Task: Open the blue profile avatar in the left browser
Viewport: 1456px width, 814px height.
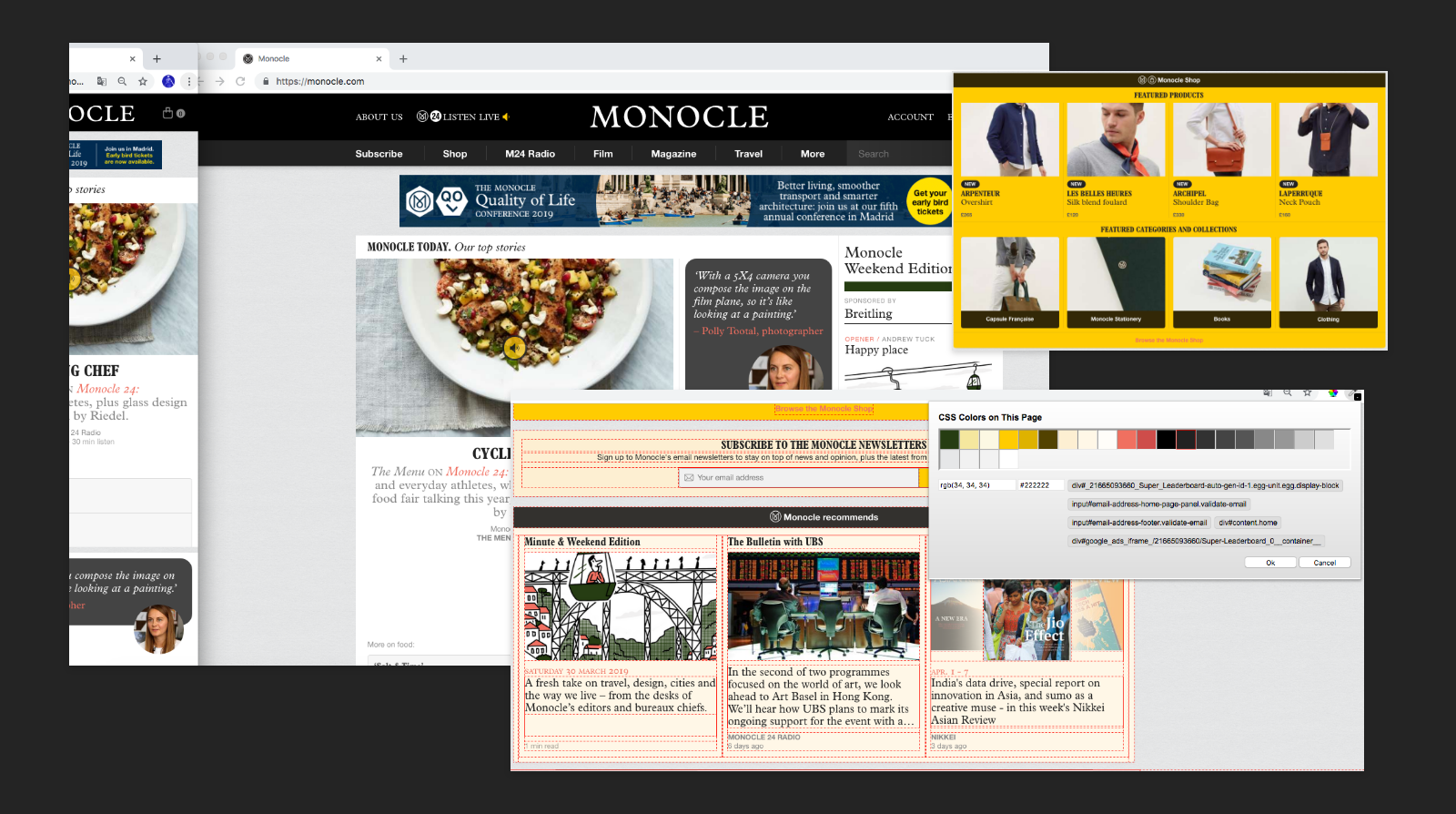Action: [168, 81]
